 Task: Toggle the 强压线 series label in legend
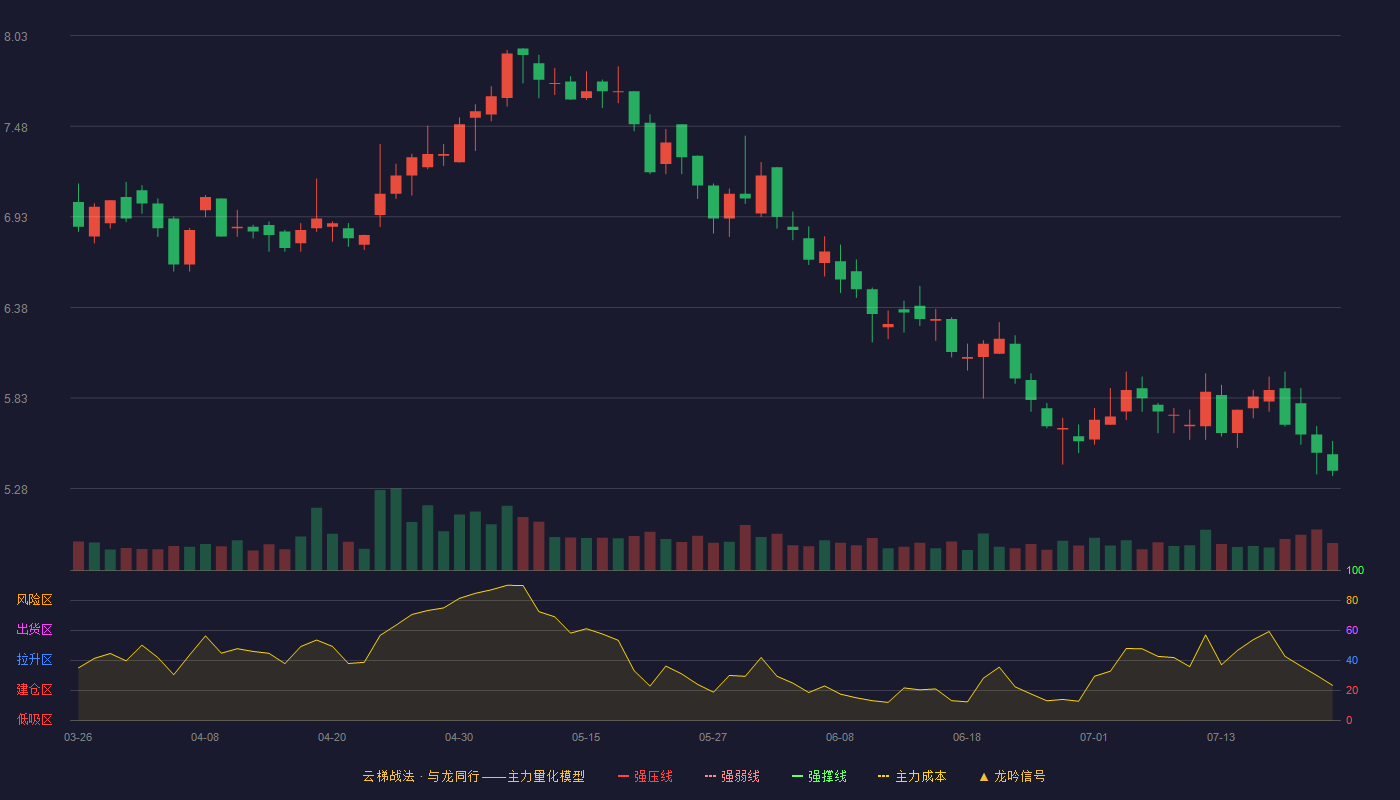653,776
